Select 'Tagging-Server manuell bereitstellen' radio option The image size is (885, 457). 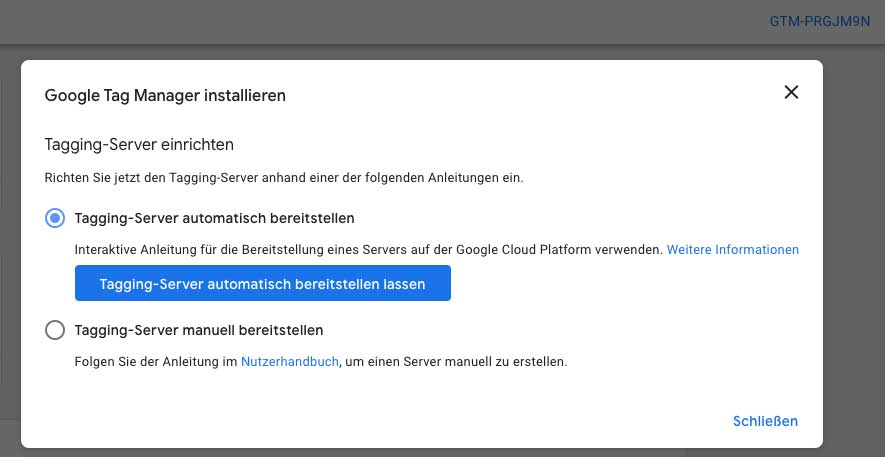point(55,330)
